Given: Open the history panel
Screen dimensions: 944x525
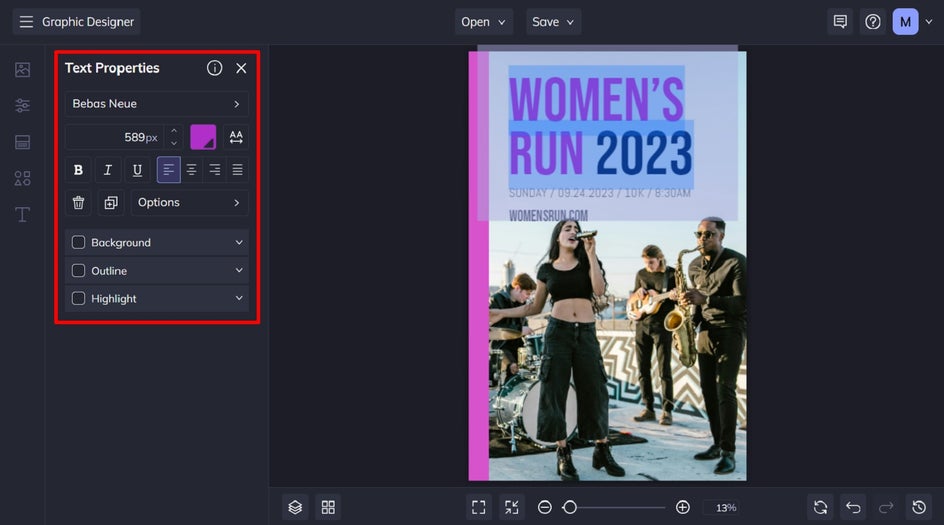Looking at the screenshot, I should (919, 507).
